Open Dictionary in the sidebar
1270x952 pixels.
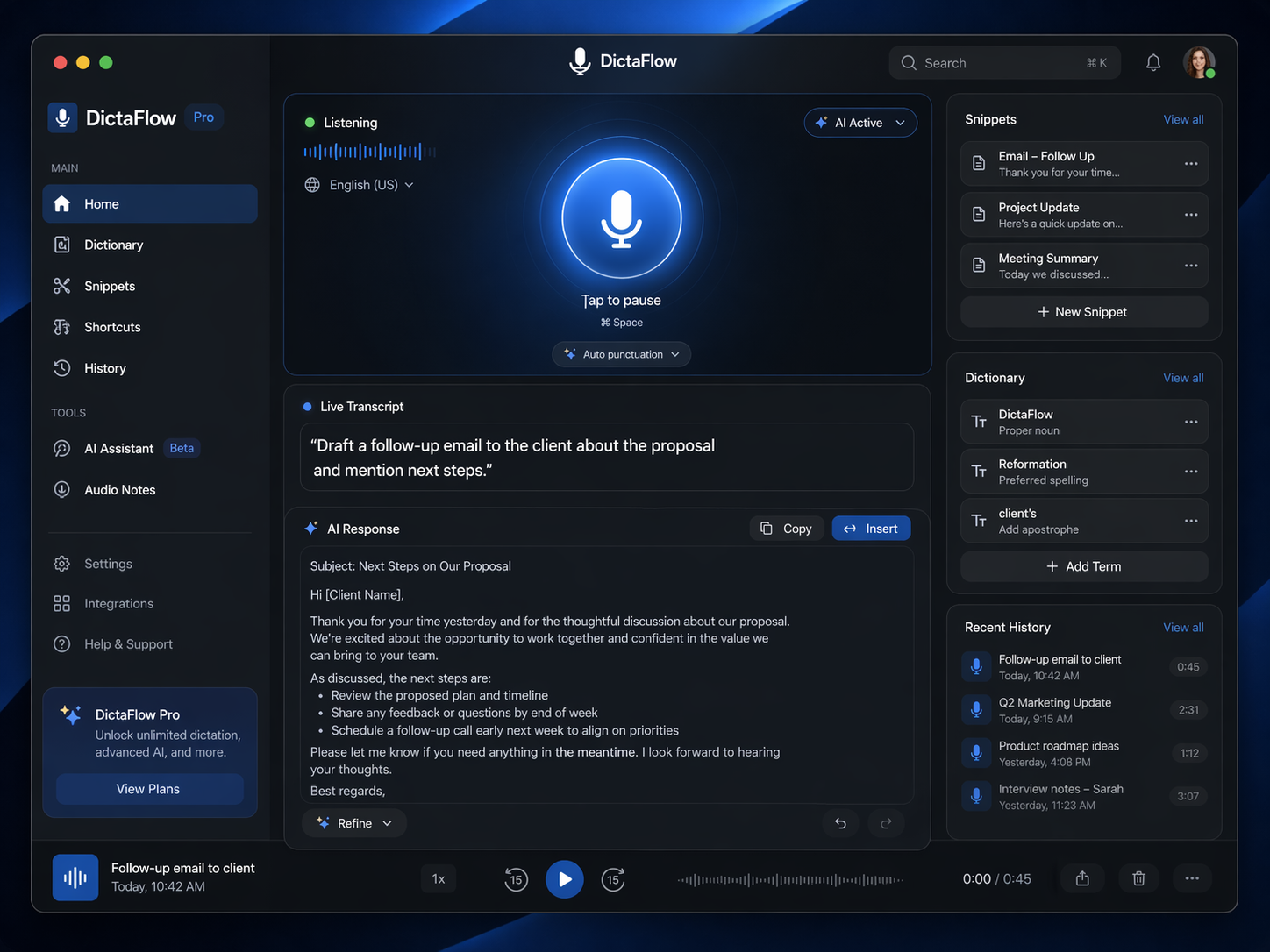click(x=150, y=245)
